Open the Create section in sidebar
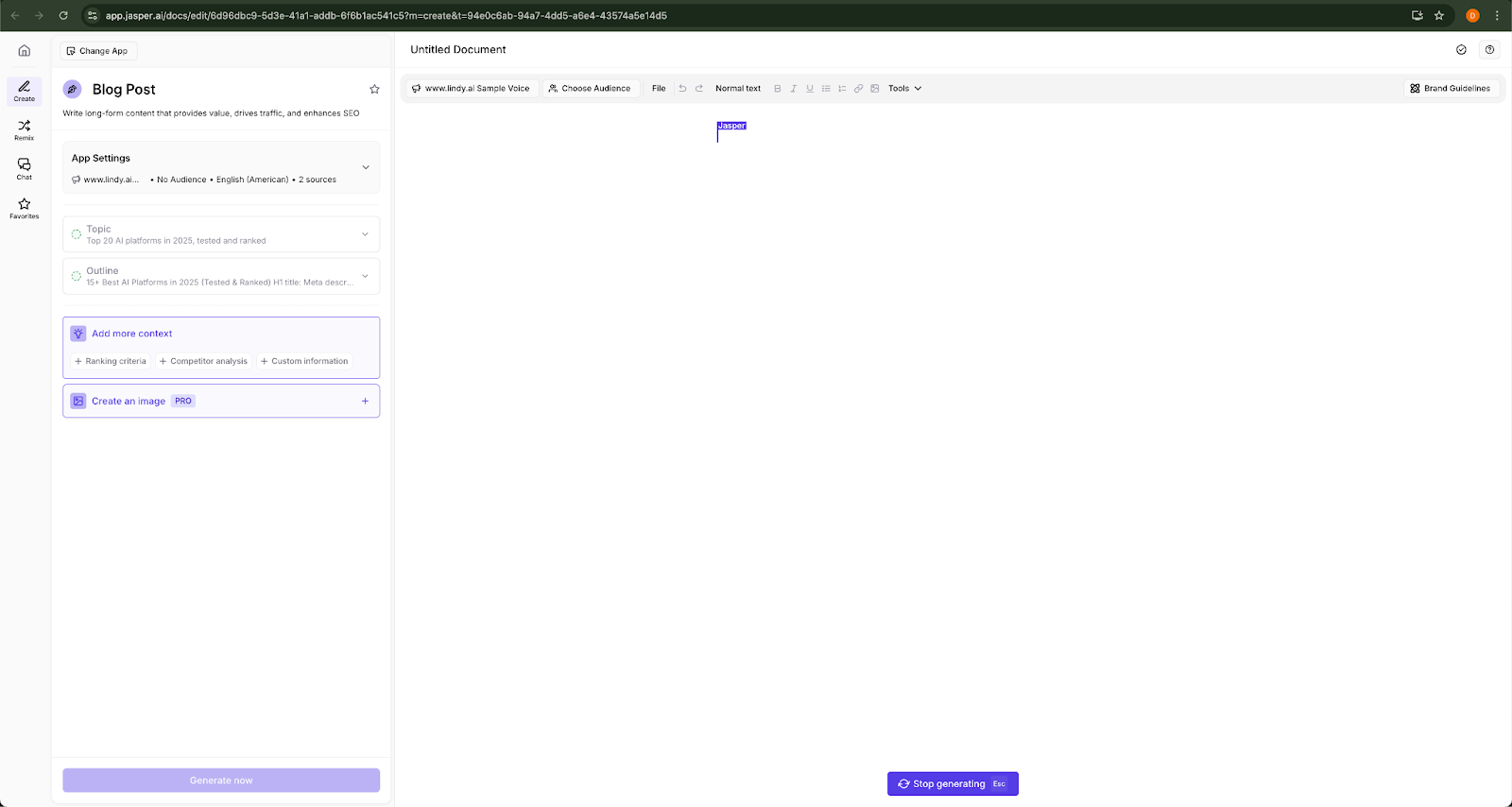The width and height of the screenshot is (1512, 807). click(x=25, y=91)
